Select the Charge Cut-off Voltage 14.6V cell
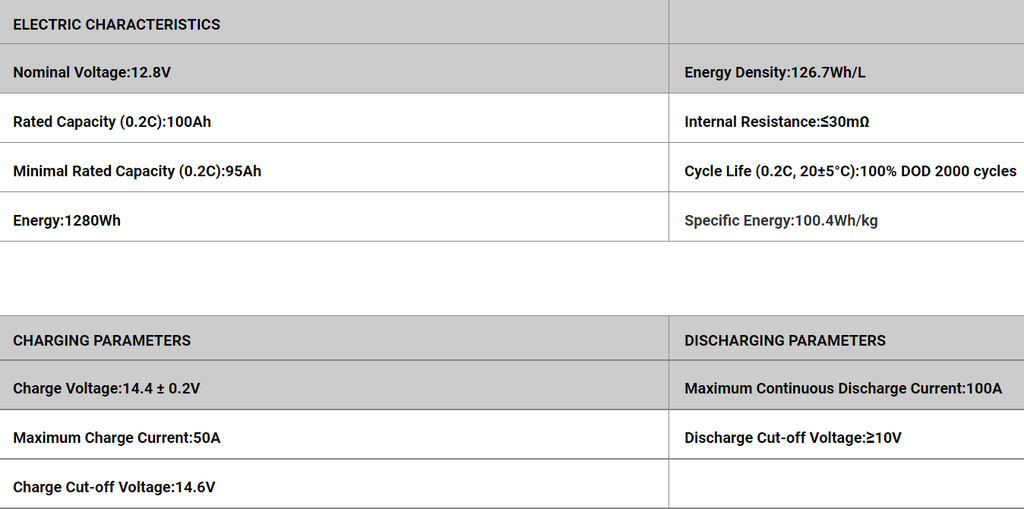The image size is (1024, 509). (x=114, y=487)
